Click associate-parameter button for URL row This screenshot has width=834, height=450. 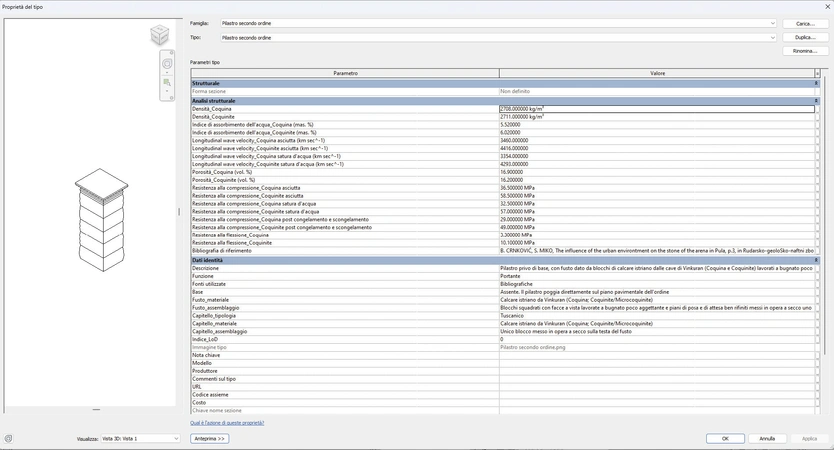point(817,387)
